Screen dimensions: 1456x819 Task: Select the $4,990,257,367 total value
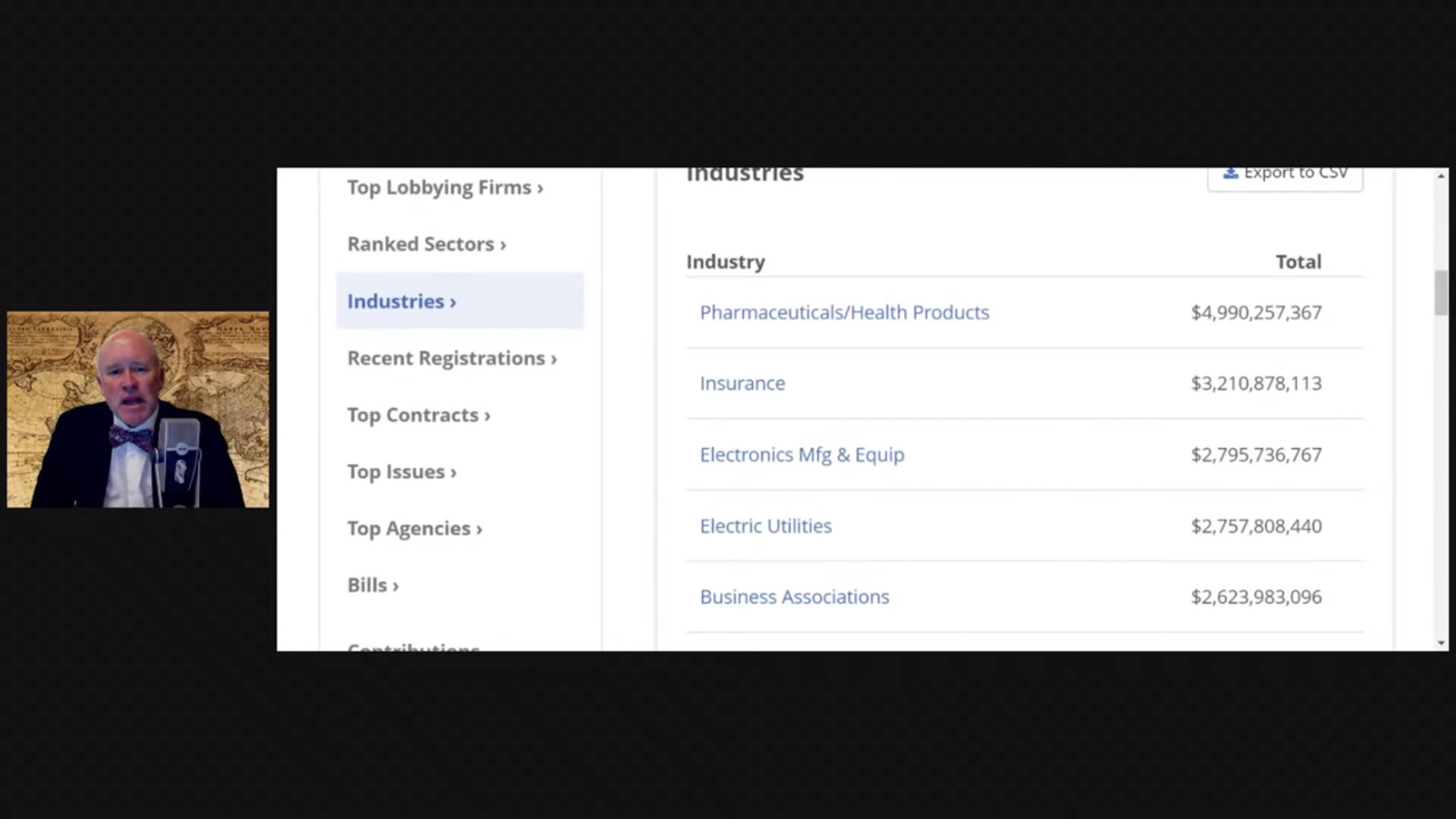click(x=1256, y=312)
